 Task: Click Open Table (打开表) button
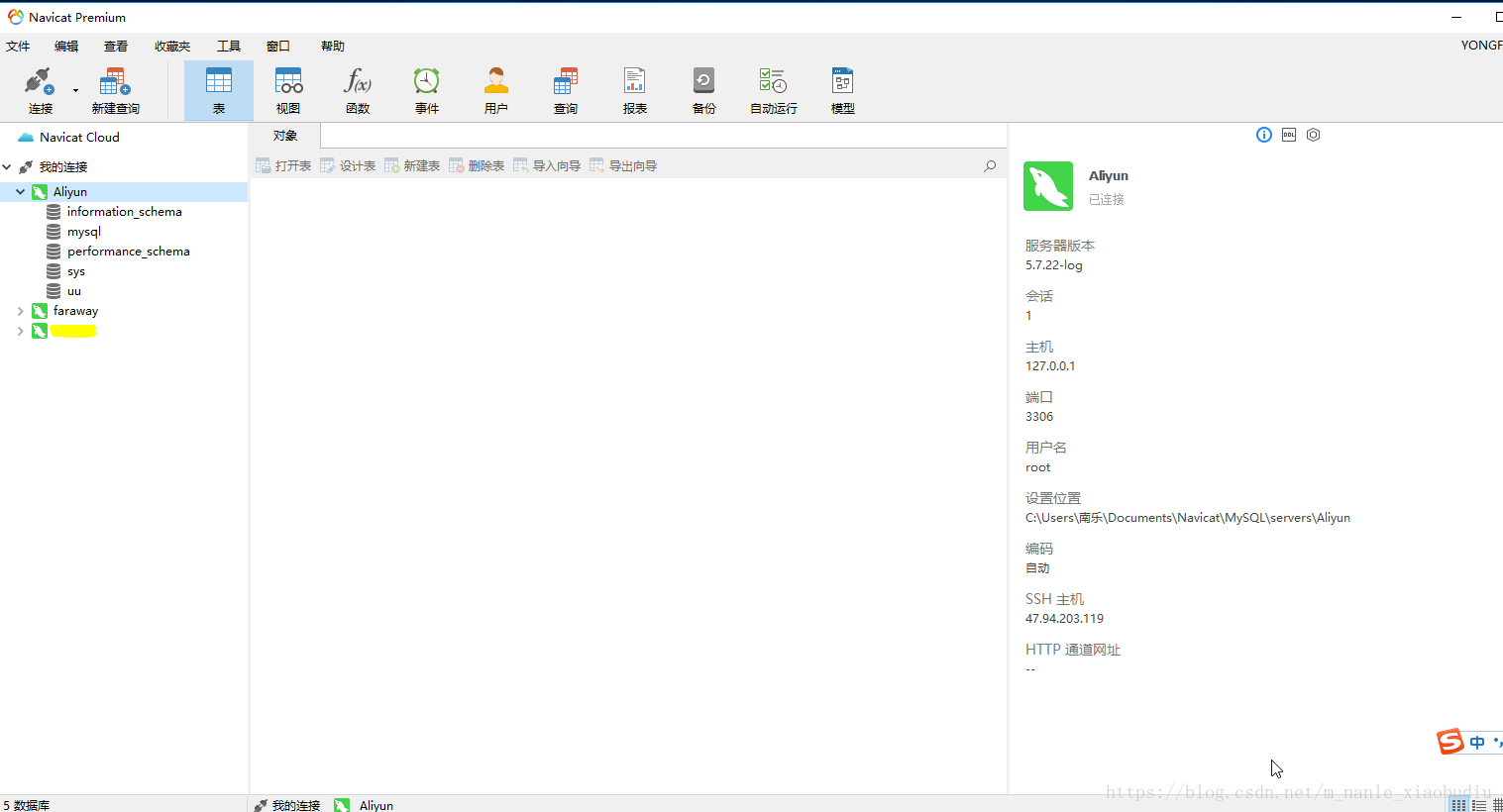click(283, 166)
